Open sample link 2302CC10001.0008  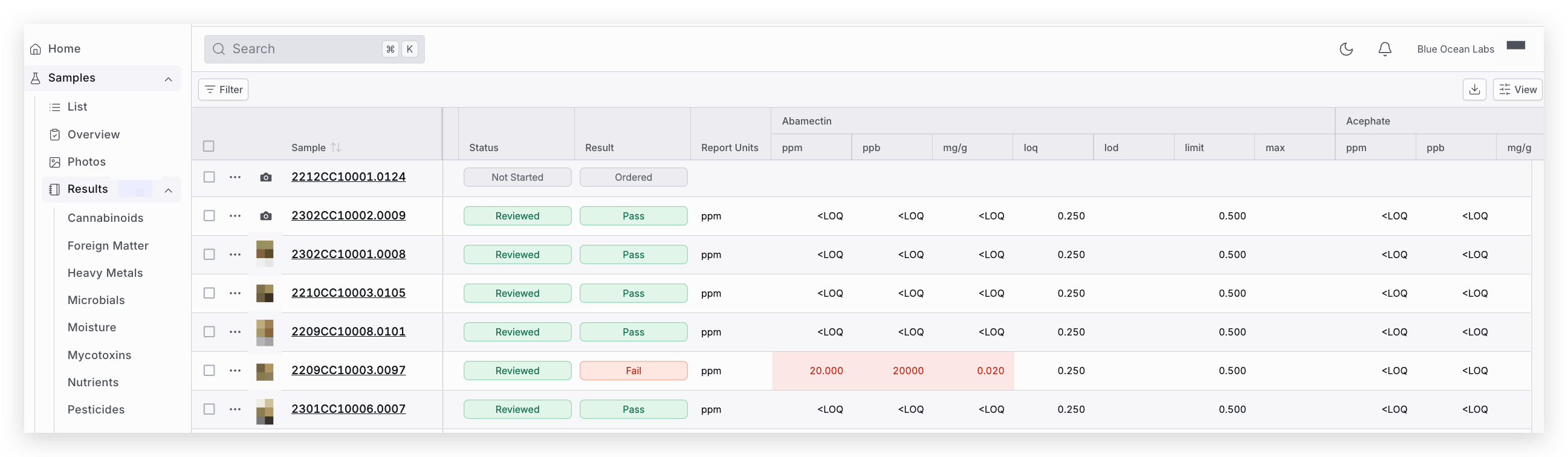(x=348, y=254)
